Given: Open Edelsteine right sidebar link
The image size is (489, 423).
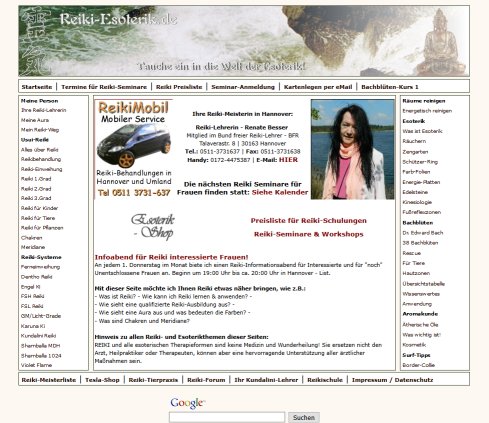Looking at the screenshot, I should 415,192.
